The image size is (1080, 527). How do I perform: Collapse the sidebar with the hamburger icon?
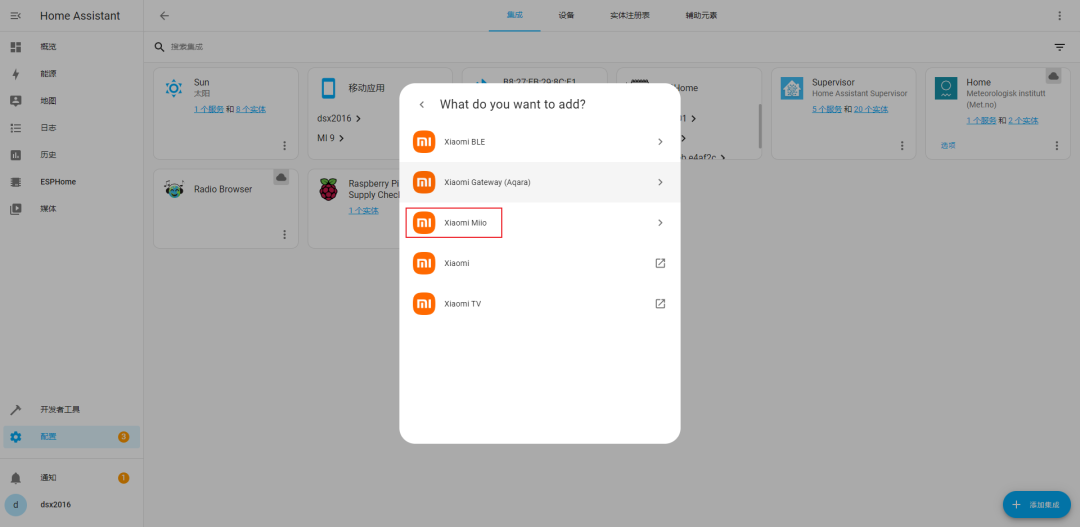point(16,15)
